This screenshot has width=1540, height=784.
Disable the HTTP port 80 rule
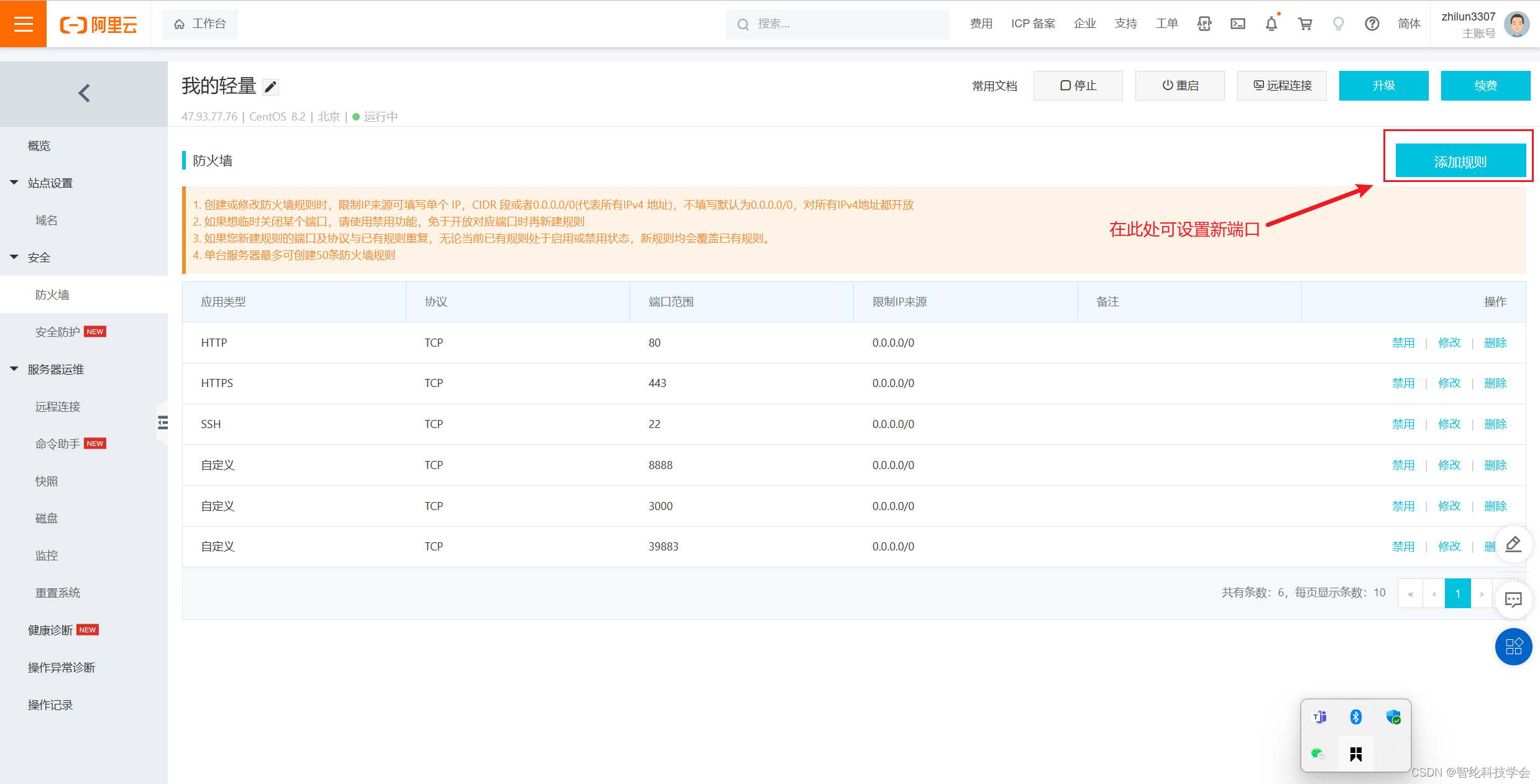coord(1403,343)
